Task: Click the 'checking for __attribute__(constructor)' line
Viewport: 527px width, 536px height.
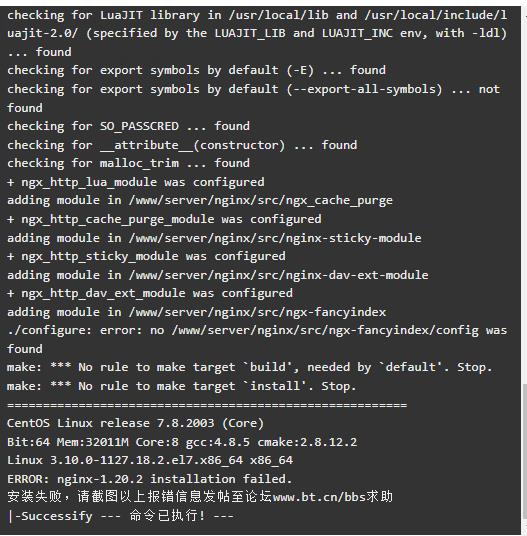Action: (x=182, y=145)
